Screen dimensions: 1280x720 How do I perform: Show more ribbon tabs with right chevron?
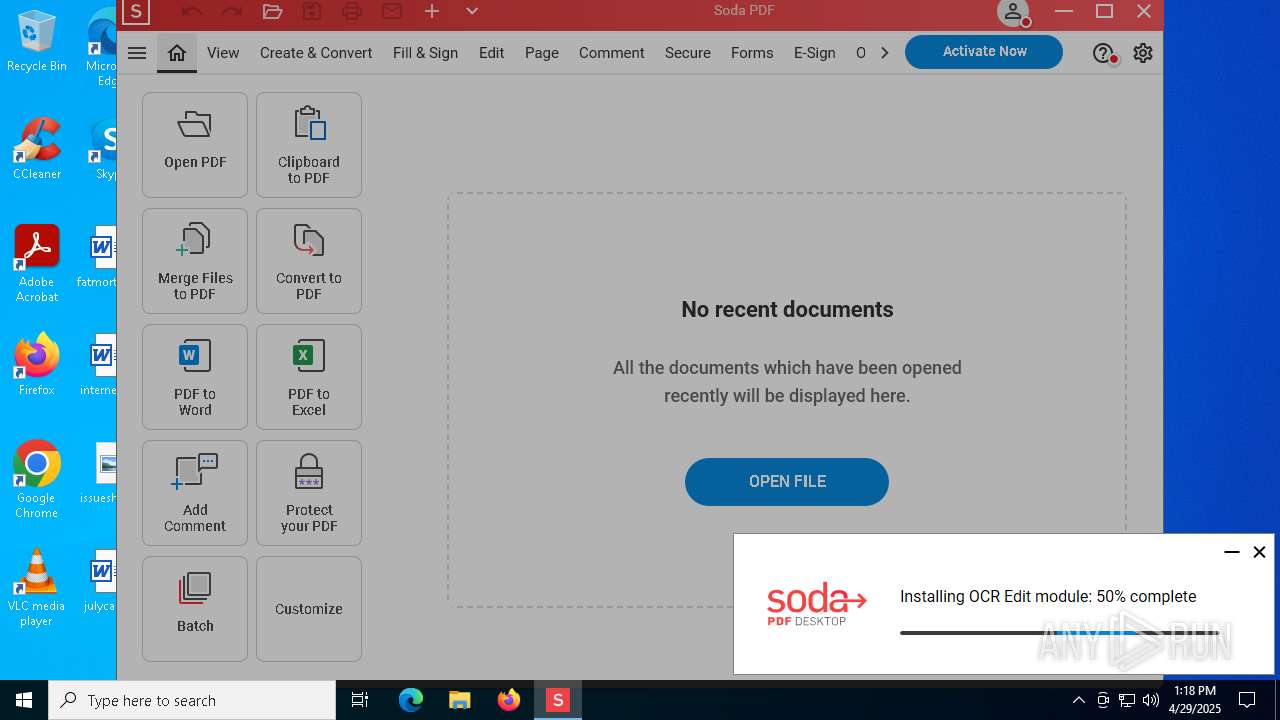(885, 53)
